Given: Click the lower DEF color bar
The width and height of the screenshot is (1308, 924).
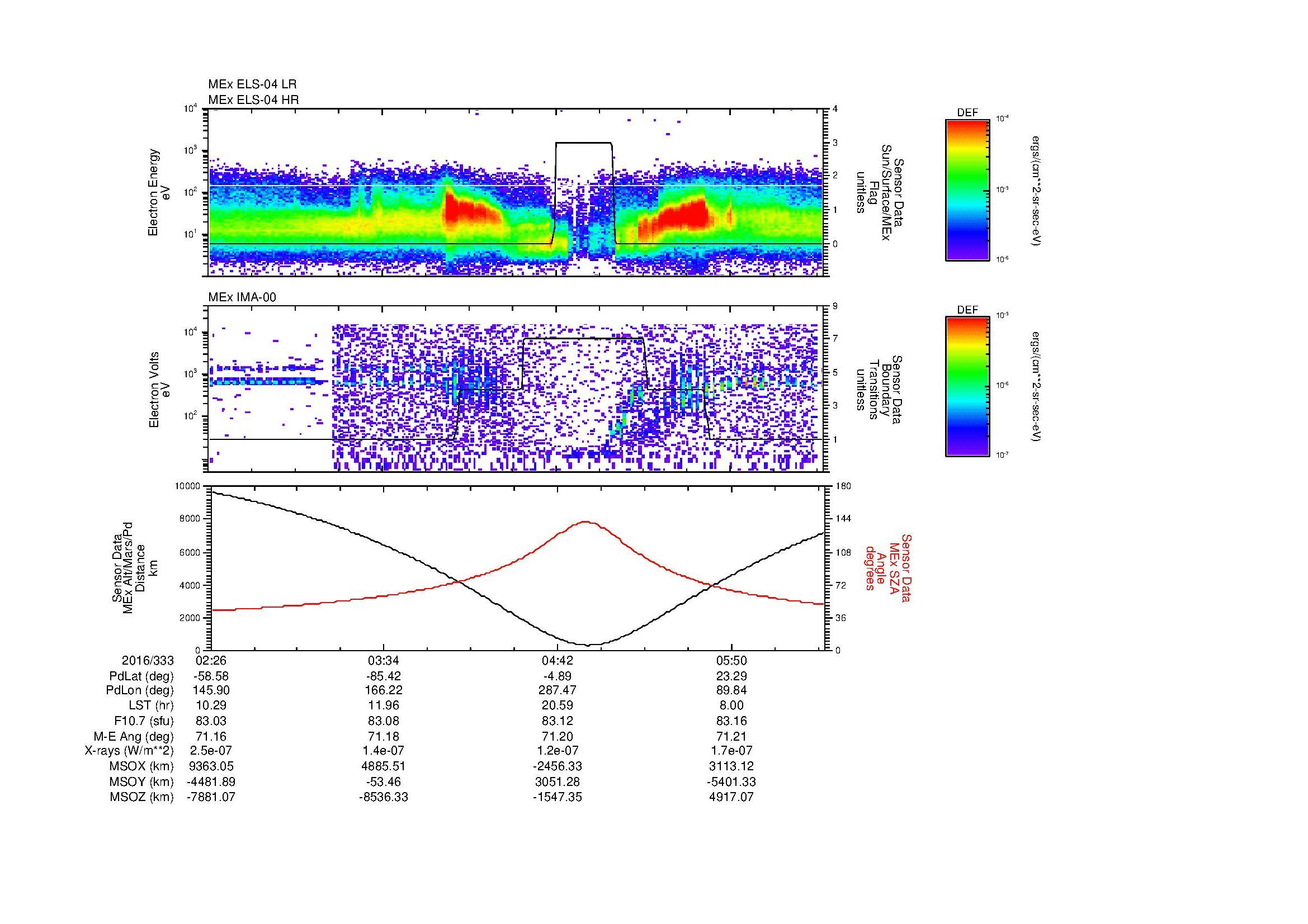Looking at the screenshot, I should tap(967, 387).
